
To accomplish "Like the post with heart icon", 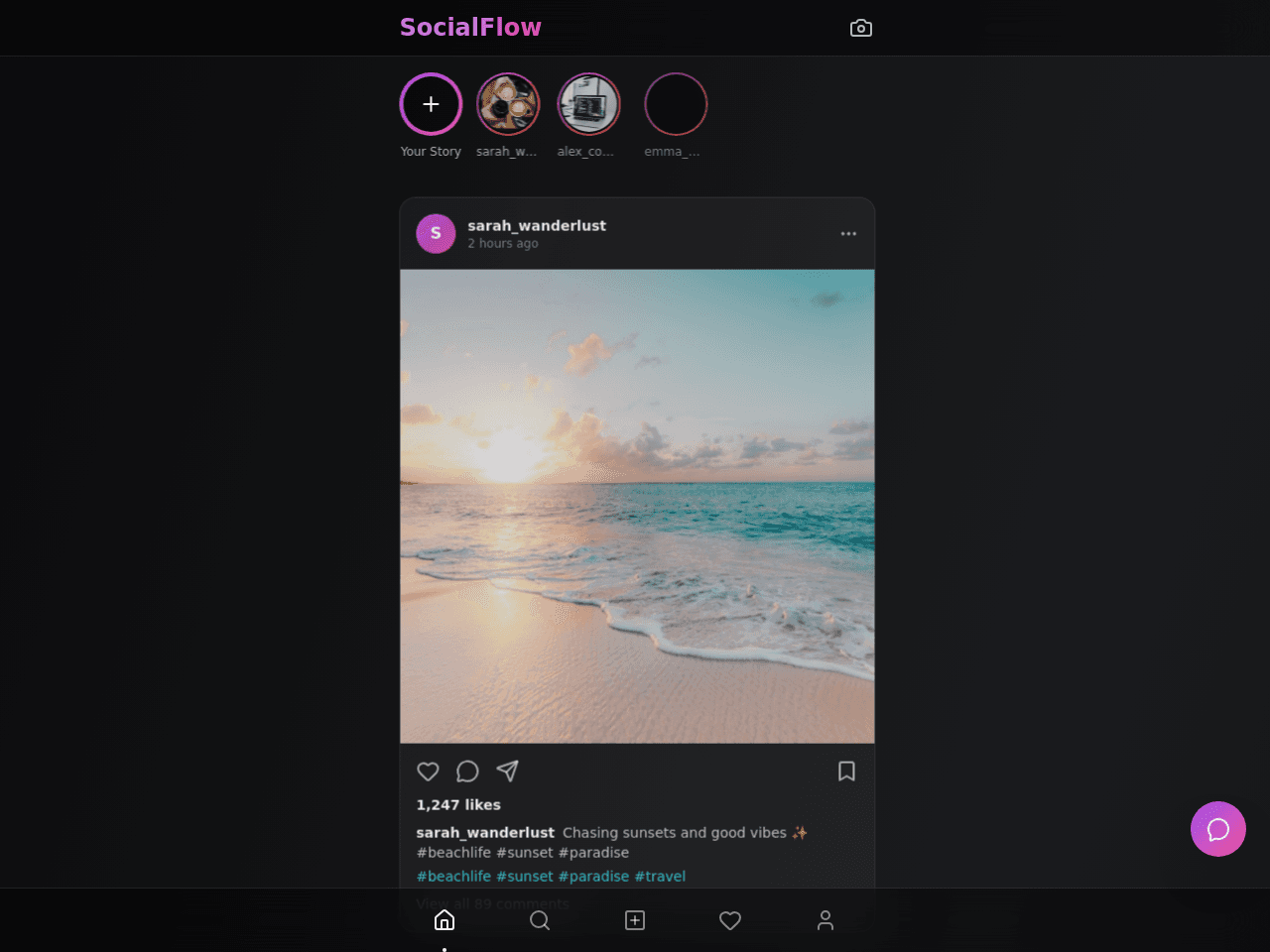I will point(428,772).
